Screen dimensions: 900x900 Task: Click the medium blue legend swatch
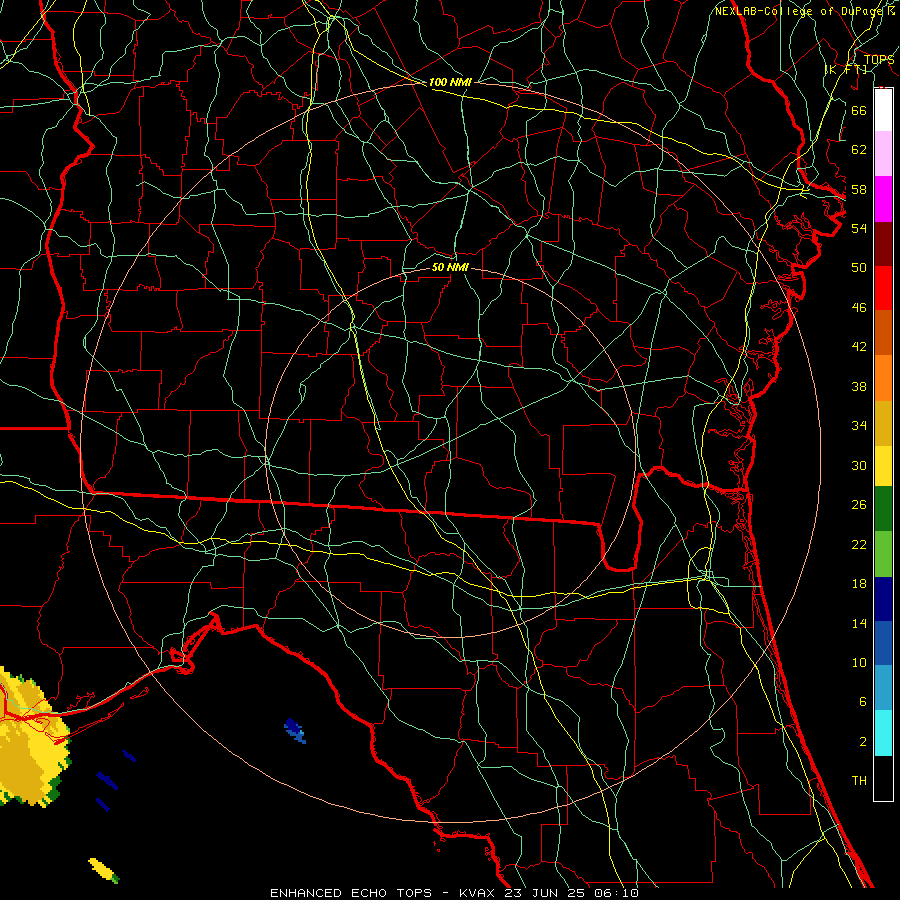(883, 643)
